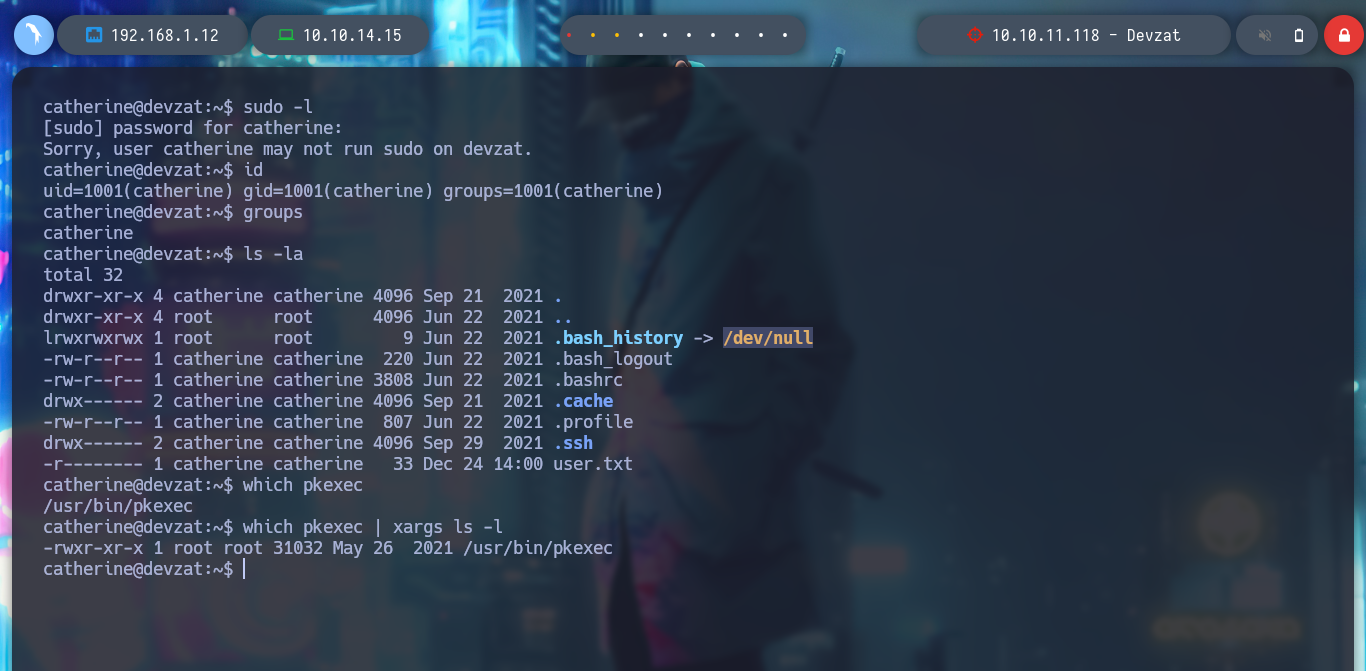Click the highlighted /dev/null target
The width and height of the screenshot is (1366, 671).
tap(768, 338)
